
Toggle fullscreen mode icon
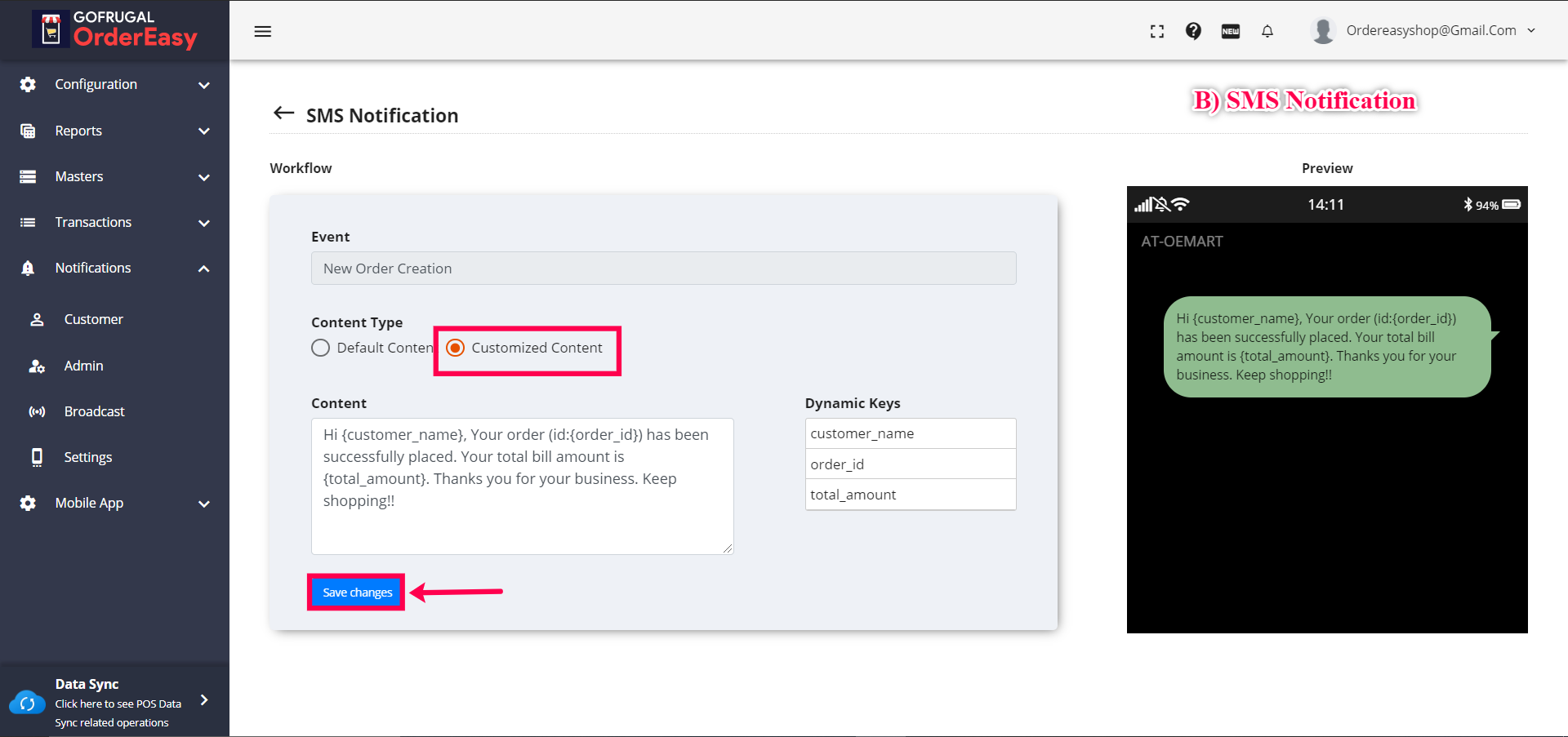click(1157, 32)
